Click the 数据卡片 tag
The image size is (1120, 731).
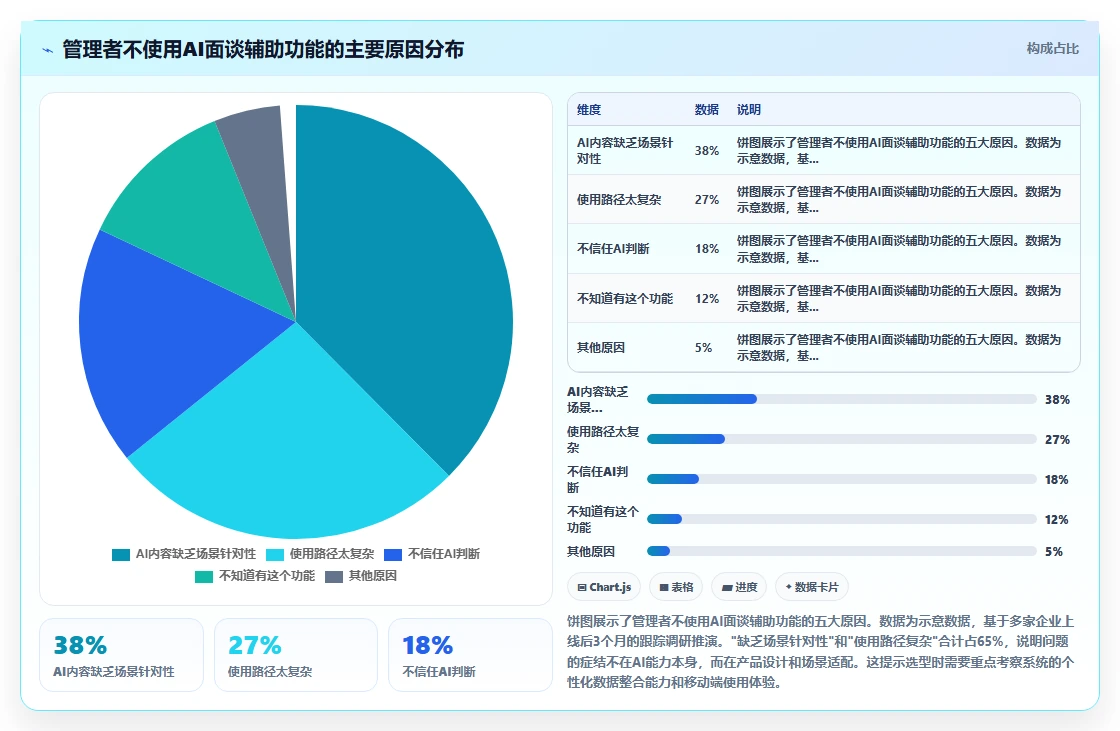pos(811,587)
